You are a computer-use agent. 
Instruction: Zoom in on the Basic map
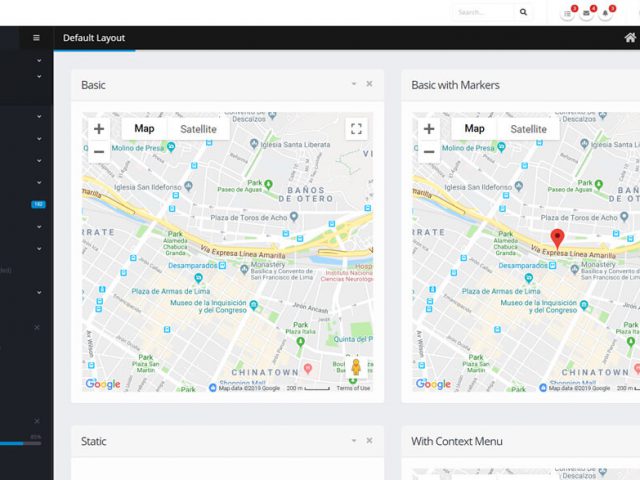(x=98, y=129)
